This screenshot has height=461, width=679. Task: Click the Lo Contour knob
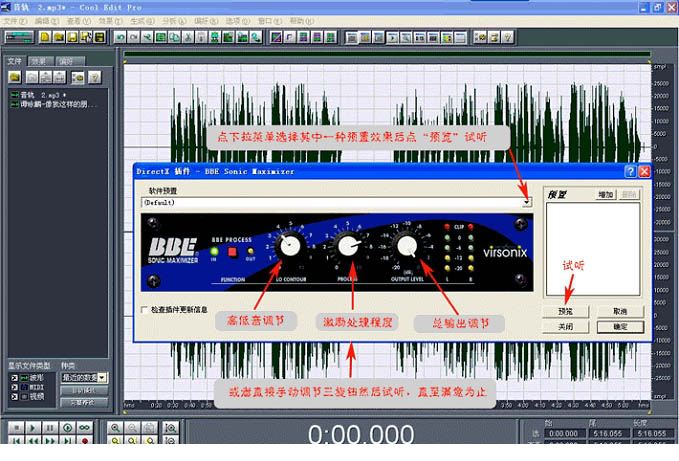coord(290,246)
